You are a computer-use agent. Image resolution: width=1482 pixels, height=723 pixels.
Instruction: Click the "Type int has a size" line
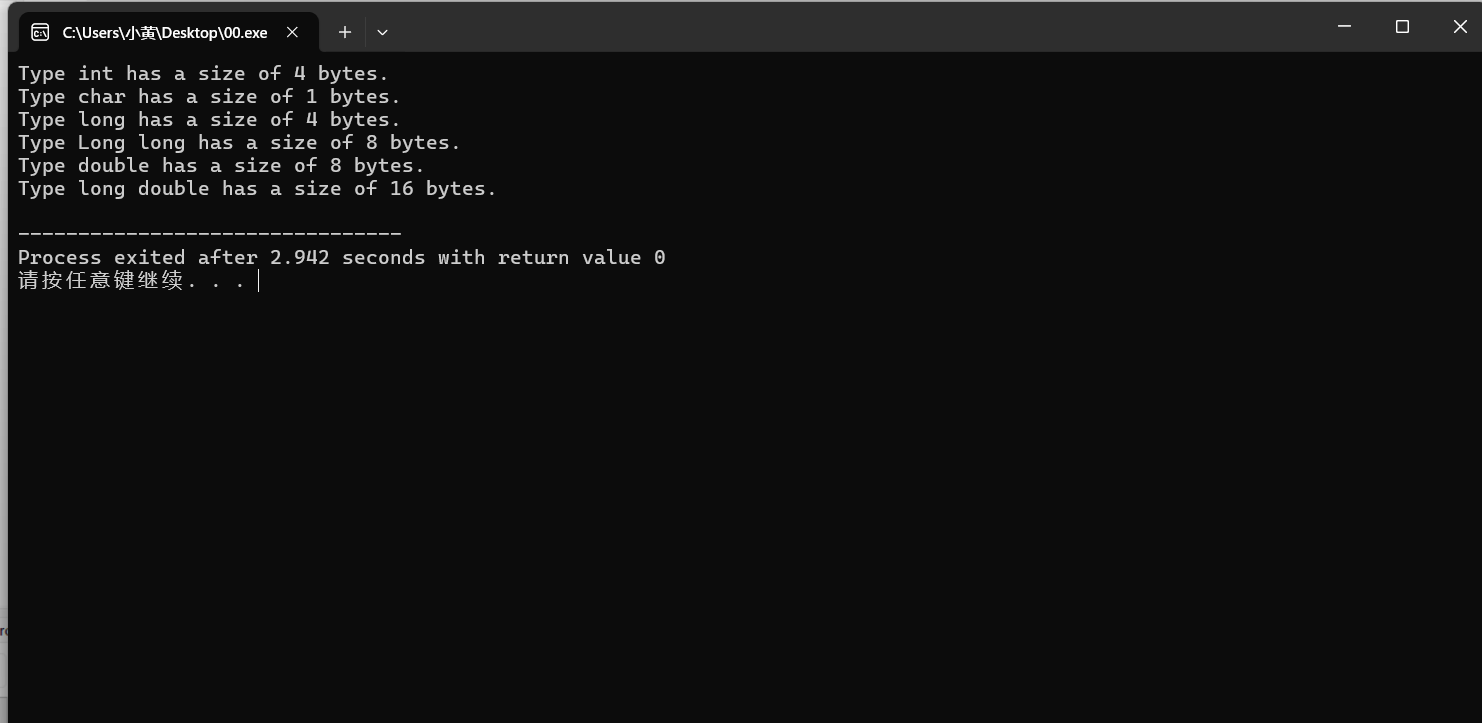(x=203, y=74)
